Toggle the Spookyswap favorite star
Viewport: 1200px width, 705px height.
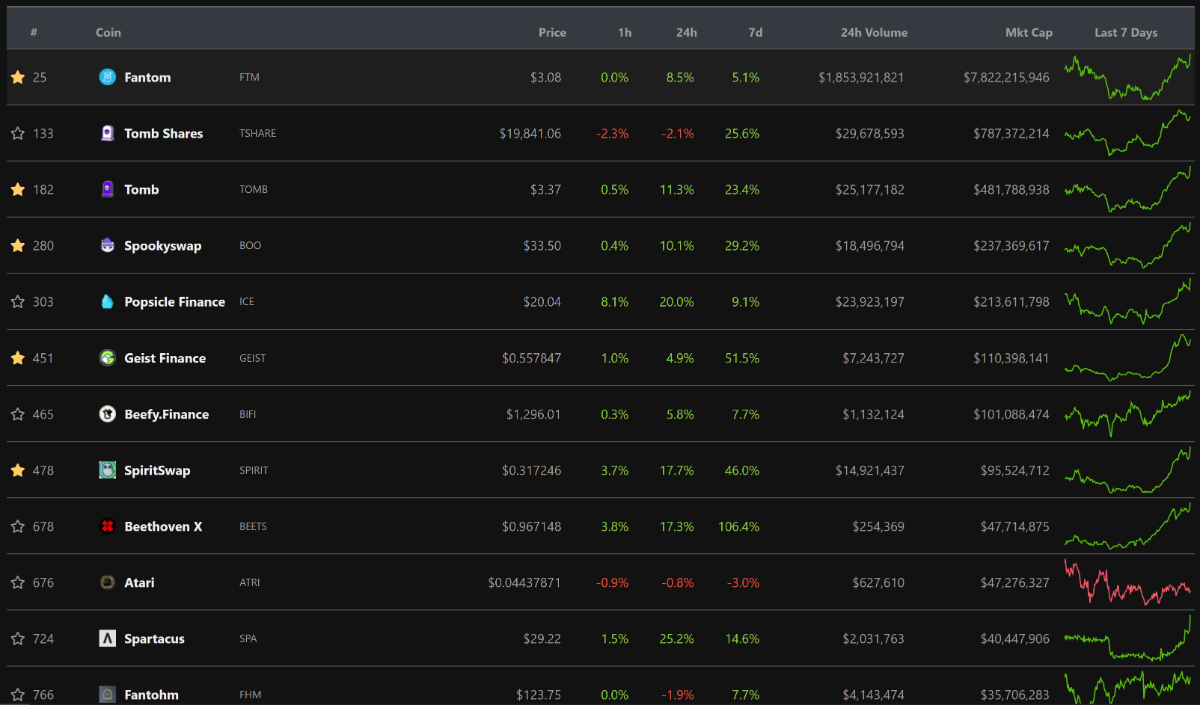[x=17, y=245]
